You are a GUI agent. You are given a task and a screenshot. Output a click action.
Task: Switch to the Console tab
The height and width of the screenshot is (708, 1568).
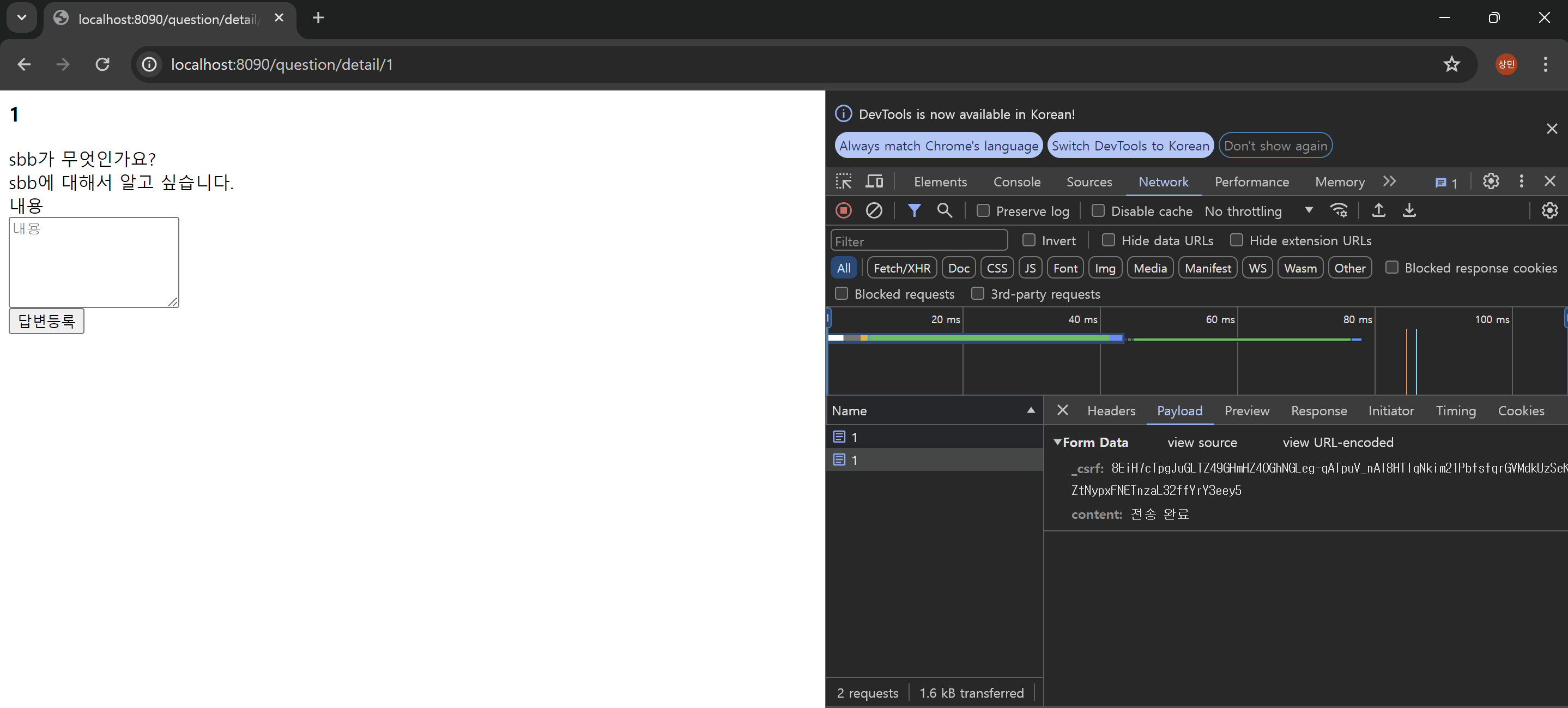[1016, 182]
